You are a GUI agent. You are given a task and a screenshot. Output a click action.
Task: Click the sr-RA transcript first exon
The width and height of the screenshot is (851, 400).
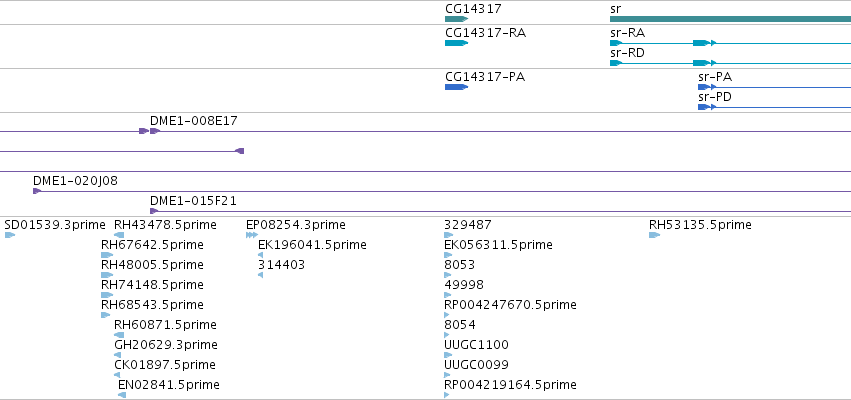tap(615, 43)
